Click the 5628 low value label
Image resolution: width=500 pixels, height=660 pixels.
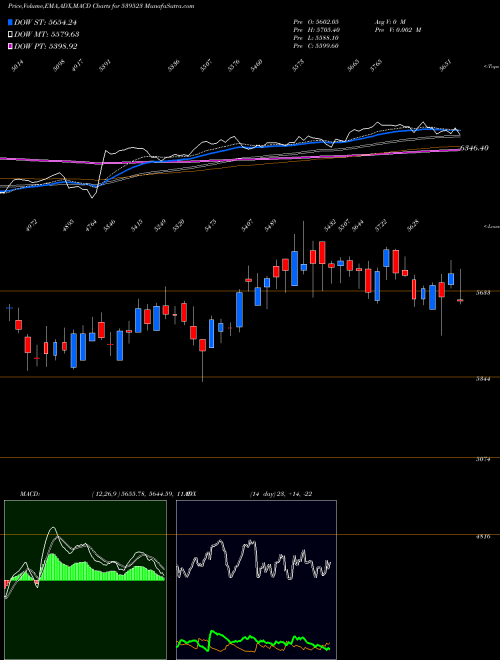414,226
